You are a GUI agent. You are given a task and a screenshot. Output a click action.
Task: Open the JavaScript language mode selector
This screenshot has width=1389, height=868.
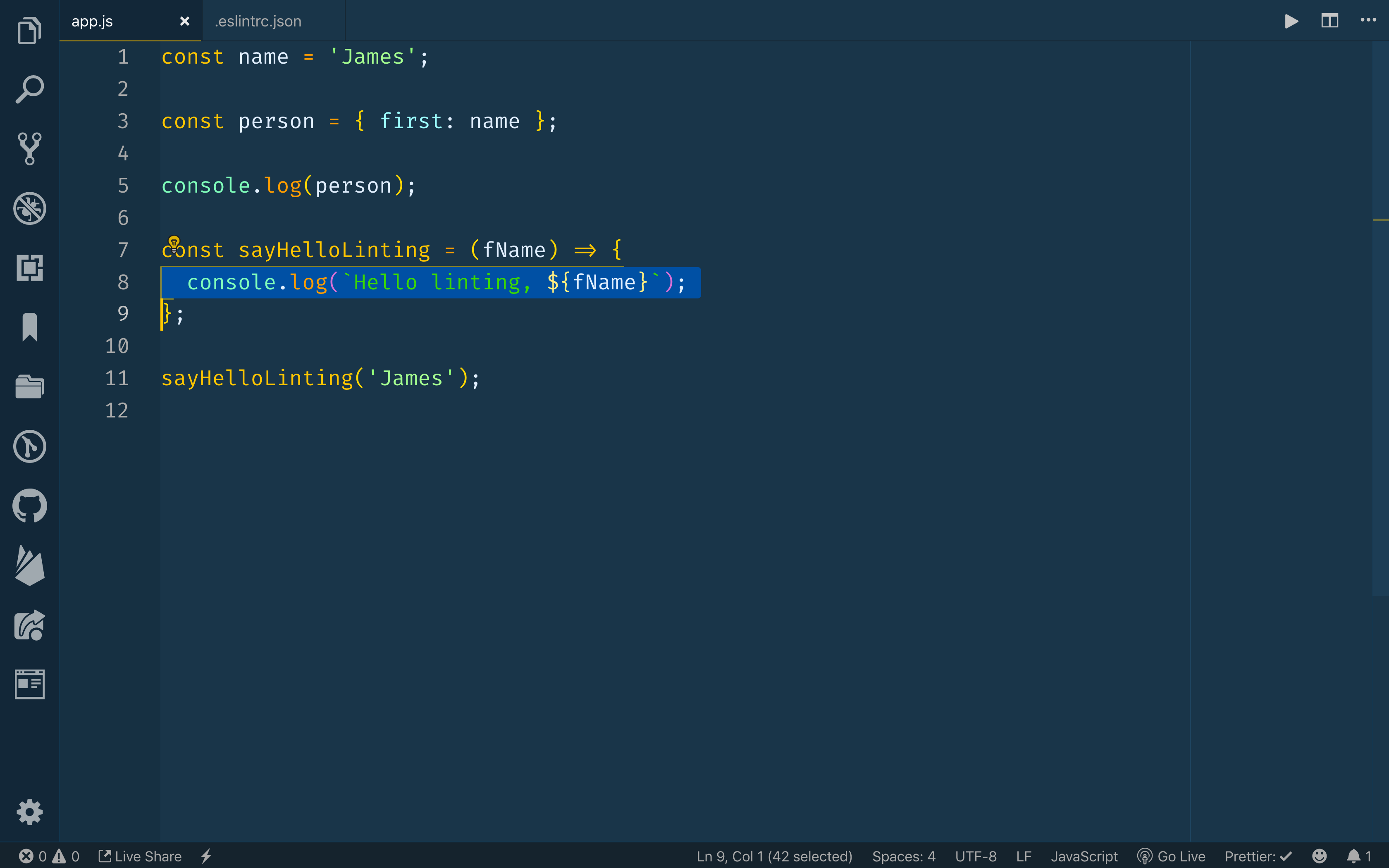[1085, 856]
